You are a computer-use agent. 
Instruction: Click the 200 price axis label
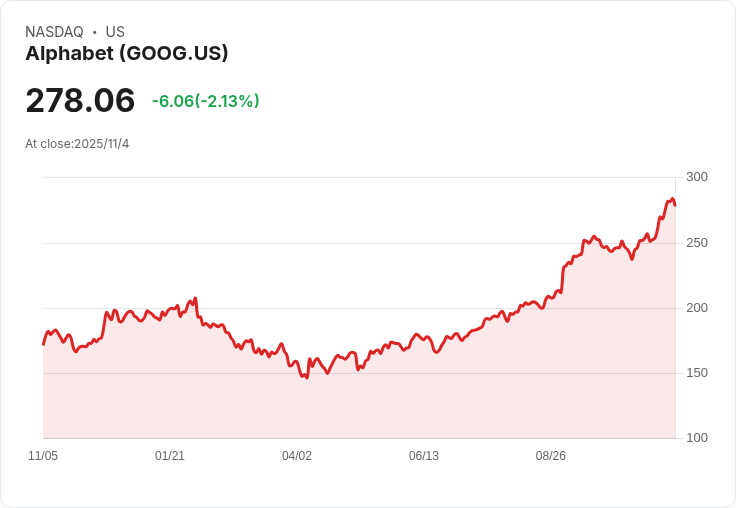click(x=697, y=308)
